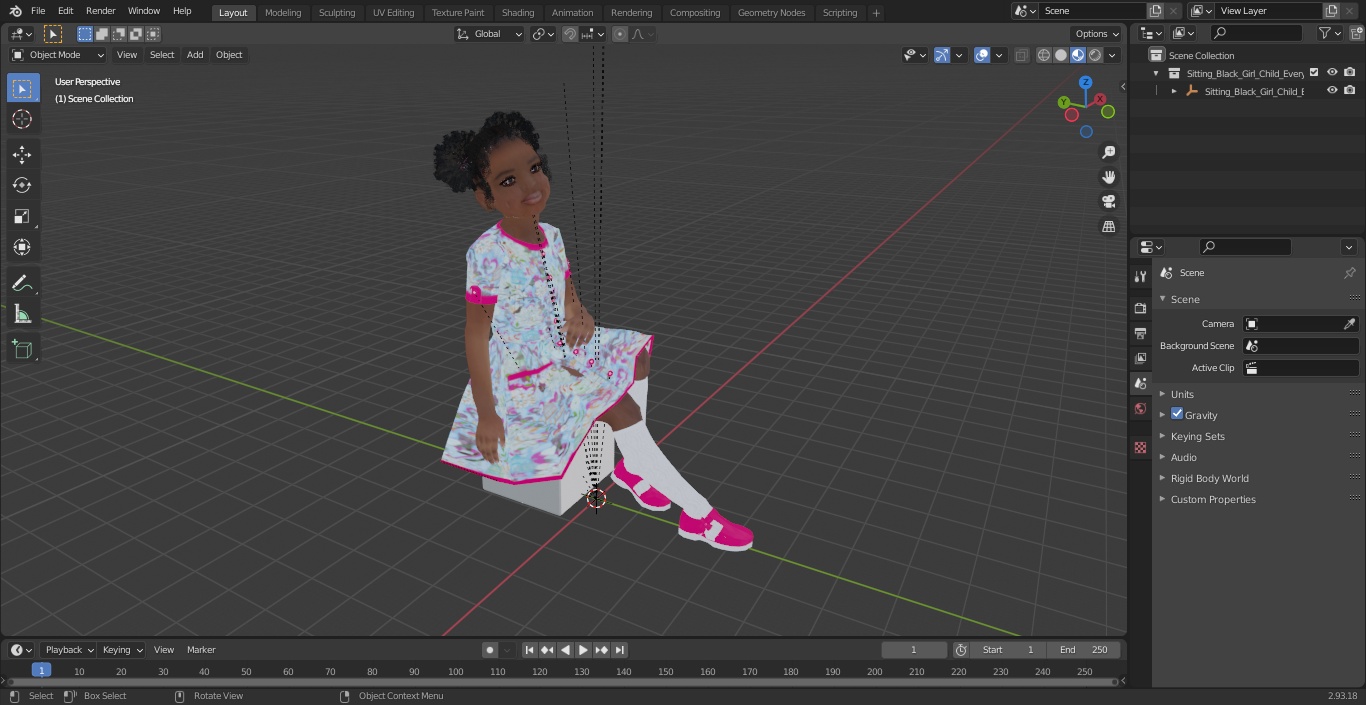Viewport: 1366px width, 705px height.
Task: Open the View Layer properties tab
Action: point(1140,358)
